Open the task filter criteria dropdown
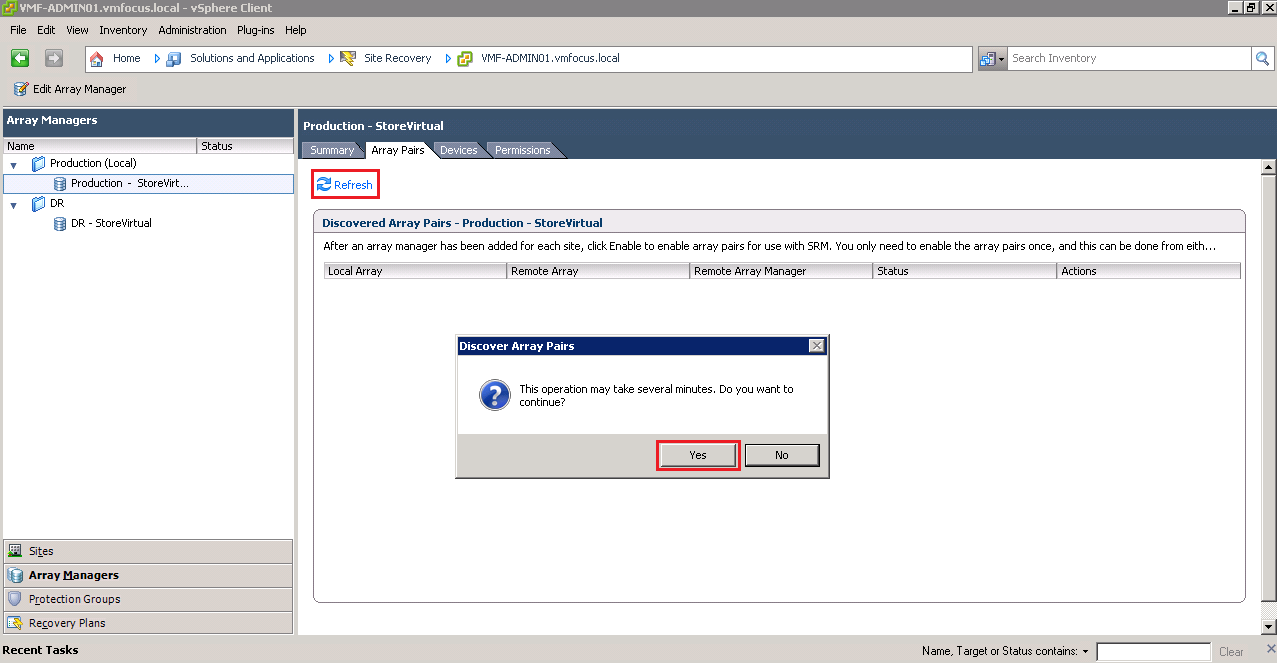 1085,651
